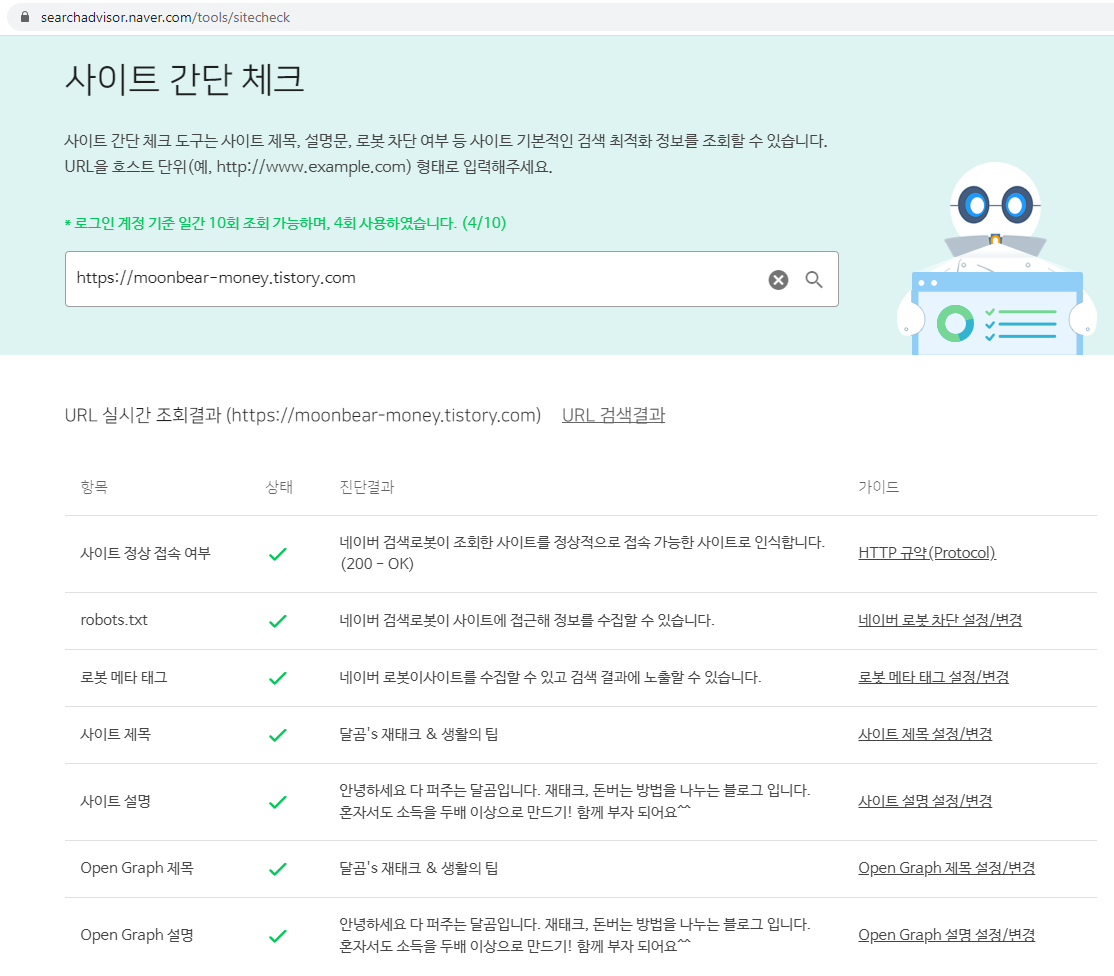The height and width of the screenshot is (976, 1114).
Task: Click the checkmark in 로봇 메타 태그 row
Action: click(278, 678)
